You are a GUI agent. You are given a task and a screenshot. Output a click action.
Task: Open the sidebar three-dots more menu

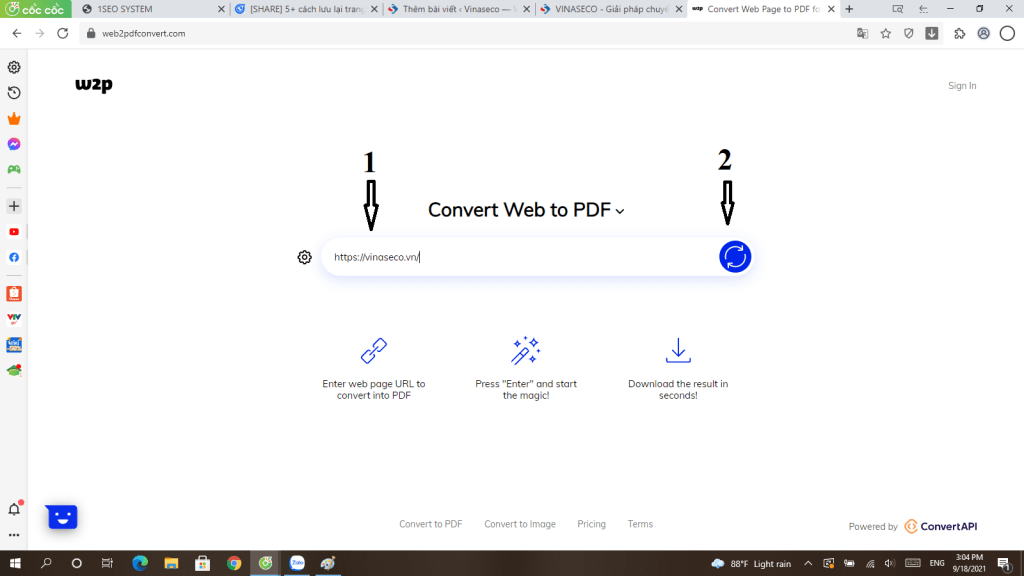[14, 536]
